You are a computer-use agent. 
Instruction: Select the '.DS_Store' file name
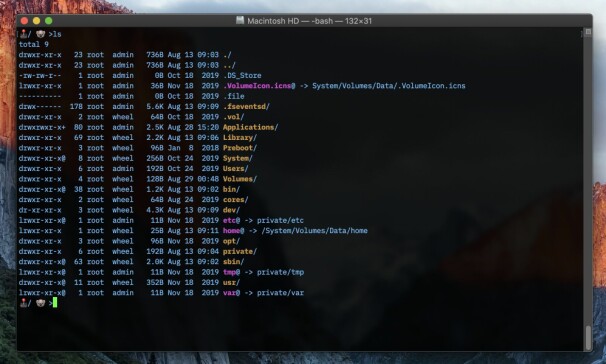(242, 75)
